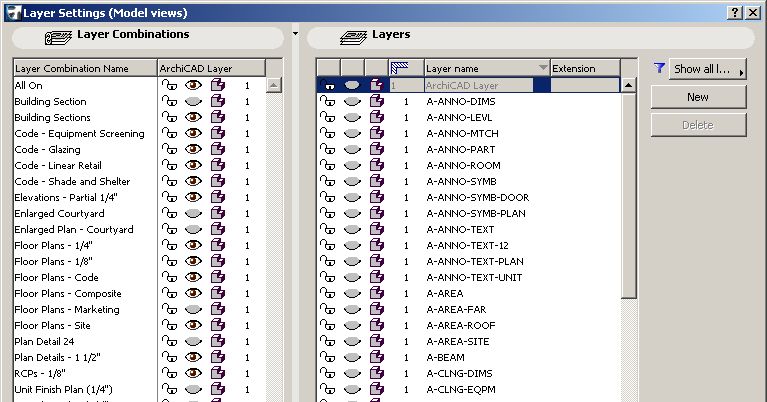Toggle lock icon of ArchiCAD Layer row
The height and width of the screenshot is (402, 767).
(328, 85)
